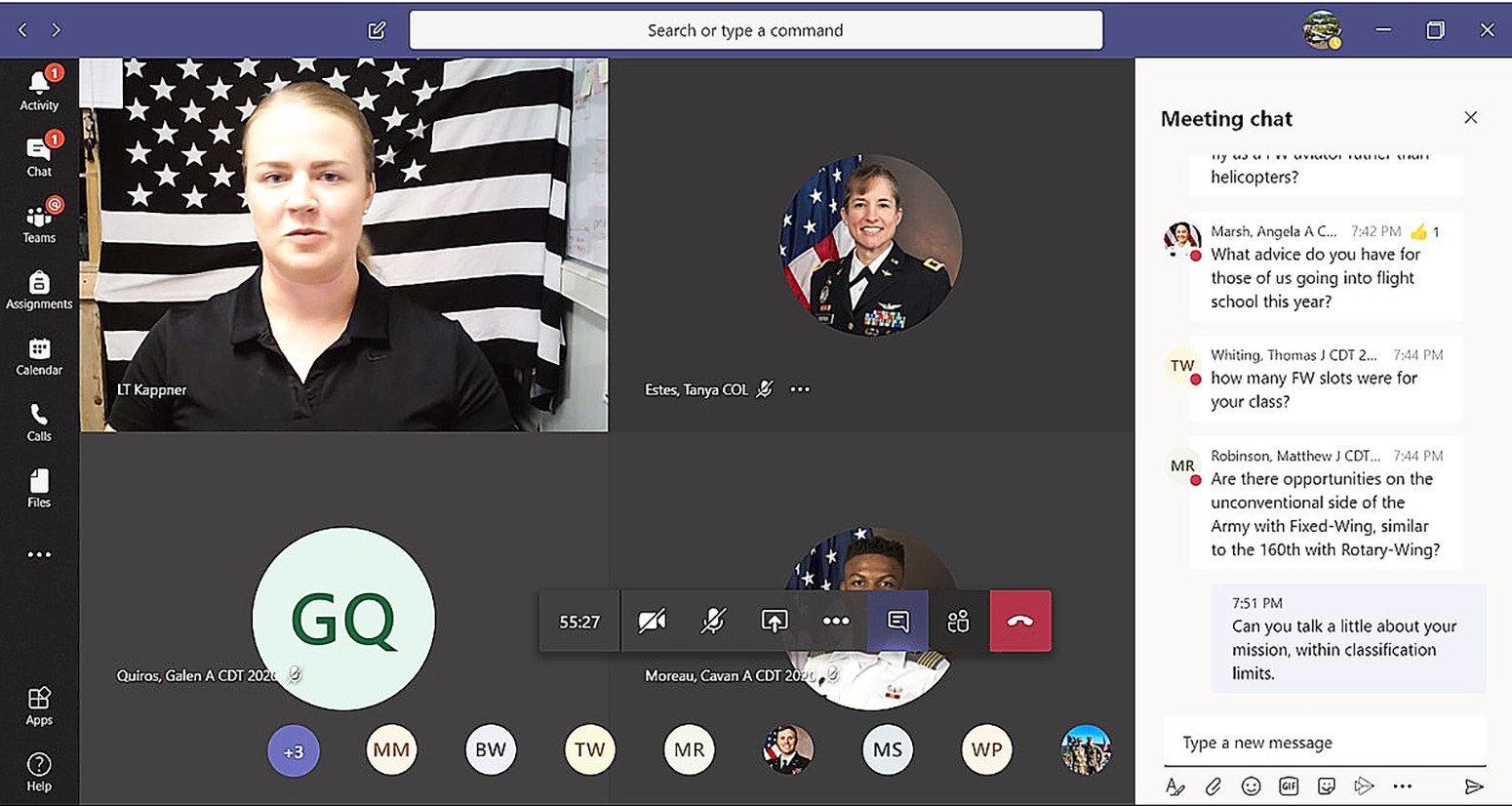Go forward with the right arrow

coord(56,30)
